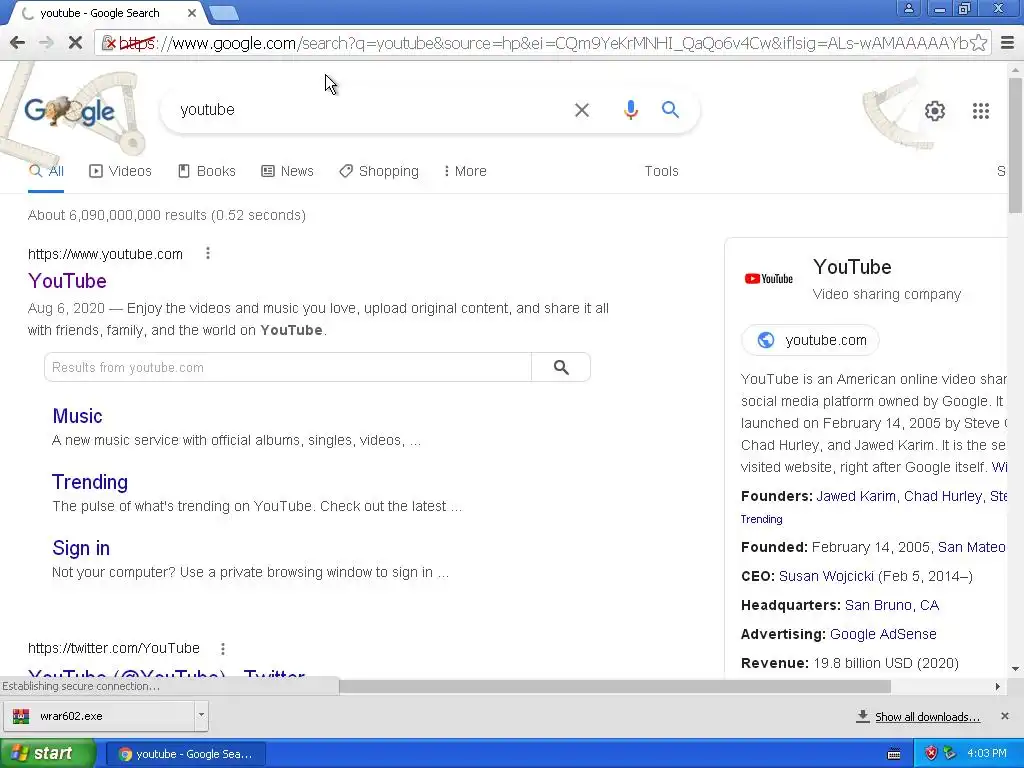Click the San Mateo founded location link
This screenshot has width=1024, height=768.
971,547
